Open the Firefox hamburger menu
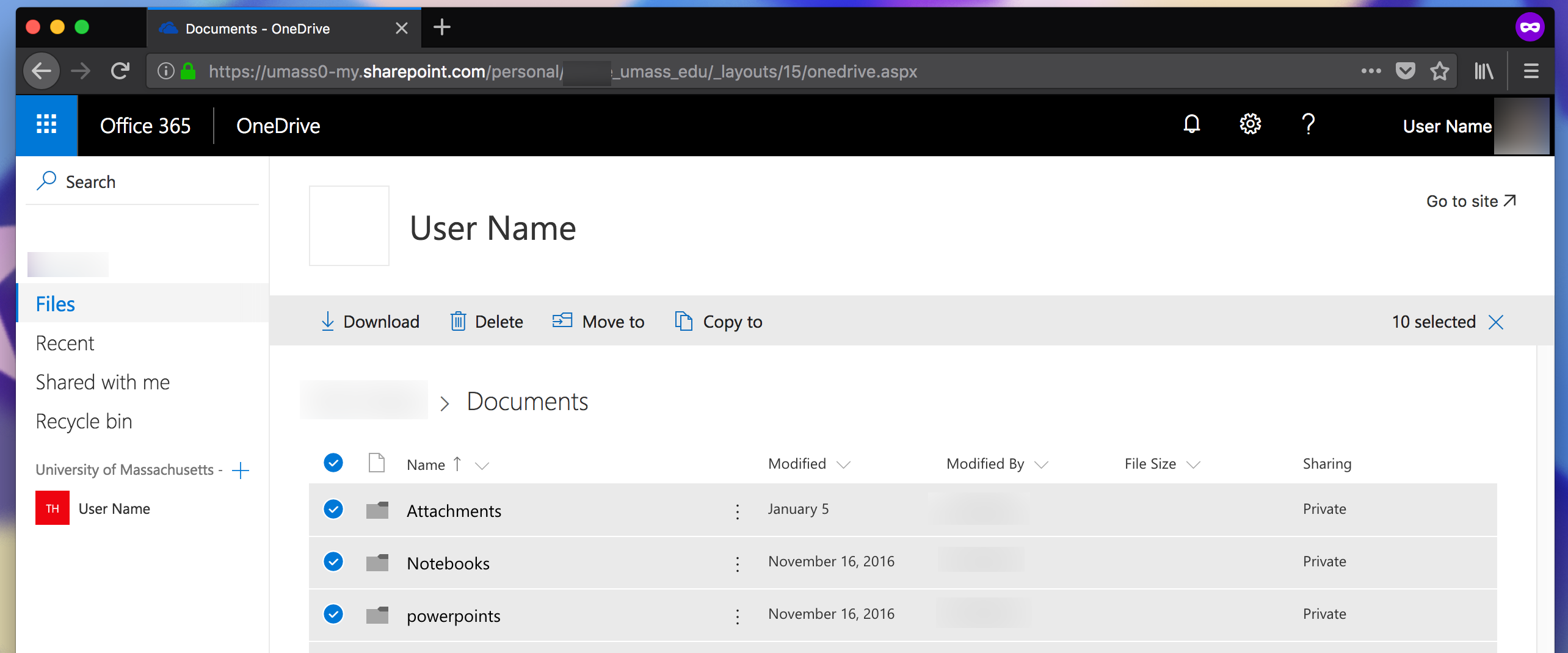1568x653 pixels. coord(1531,71)
